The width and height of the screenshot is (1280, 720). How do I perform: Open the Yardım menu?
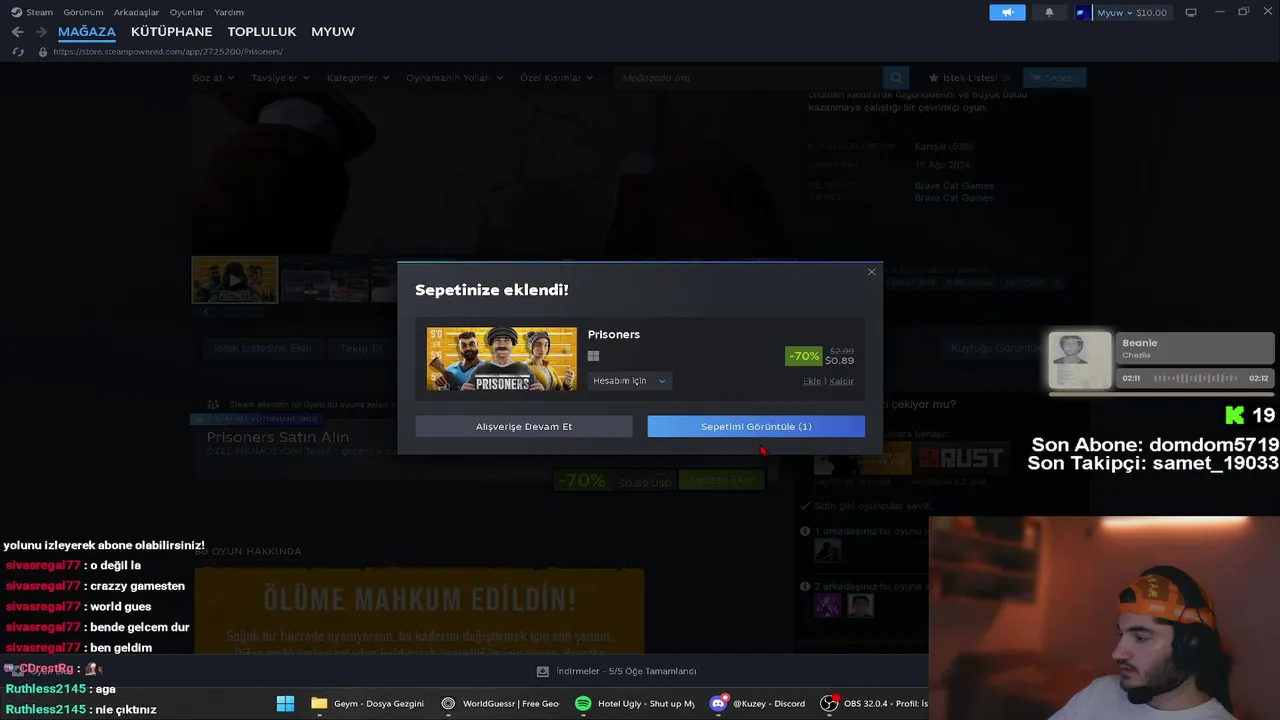pyautogui.click(x=229, y=12)
